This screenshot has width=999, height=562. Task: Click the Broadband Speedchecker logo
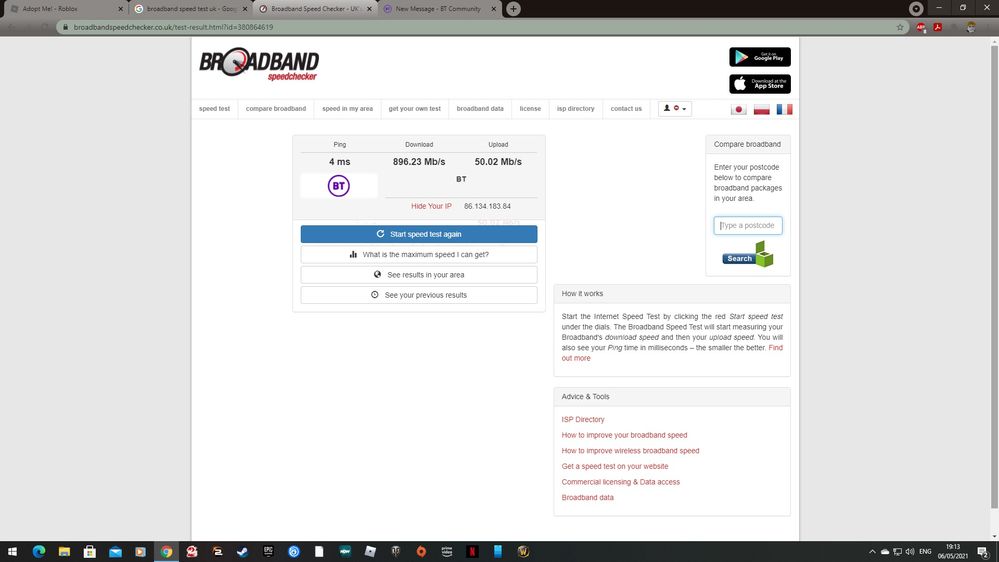click(259, 65)
